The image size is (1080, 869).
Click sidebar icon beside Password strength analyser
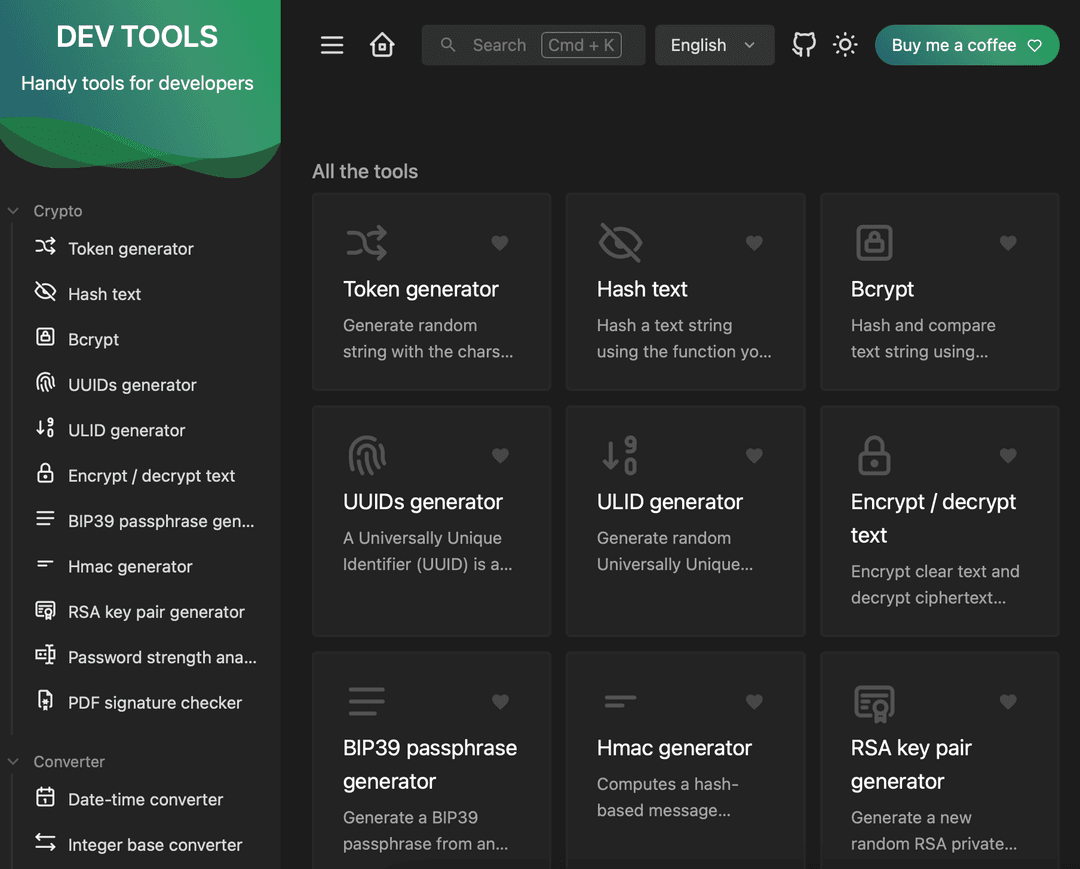45,654
